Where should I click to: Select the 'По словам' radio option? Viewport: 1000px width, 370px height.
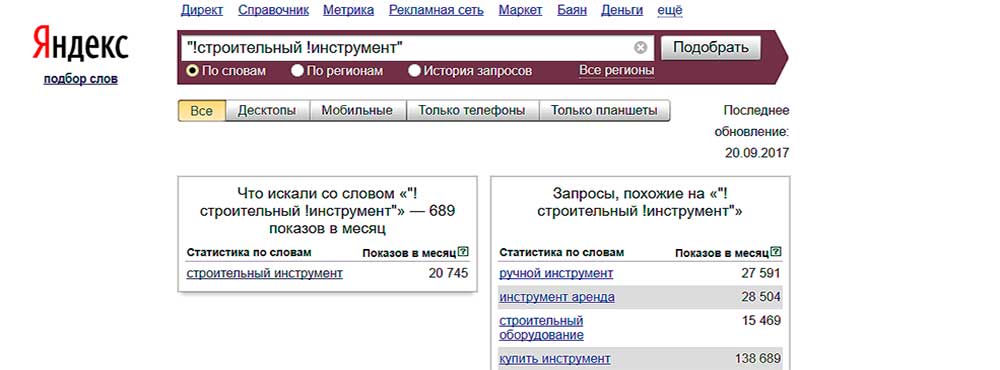point(192,71)
